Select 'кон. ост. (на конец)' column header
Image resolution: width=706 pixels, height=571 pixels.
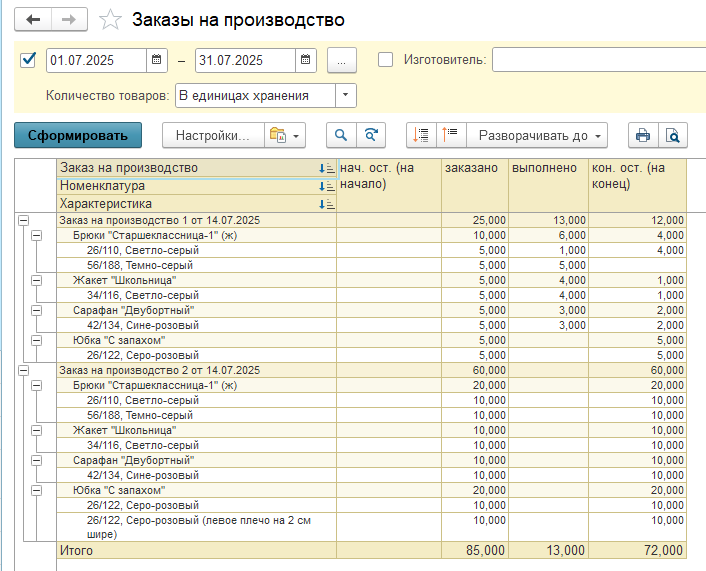638,185
